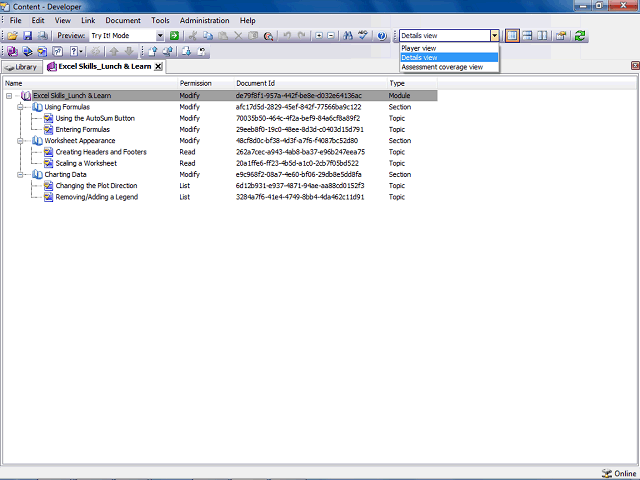Click the Delete X toolbar icon

pos(238,36)
